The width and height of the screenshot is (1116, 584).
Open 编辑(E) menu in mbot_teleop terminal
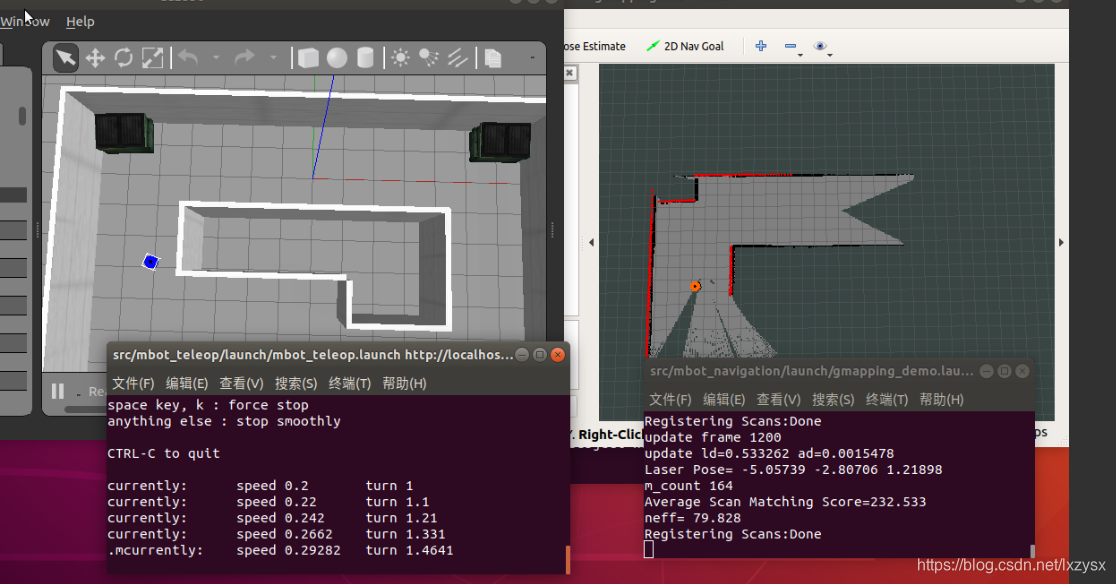tap(186, 383)
